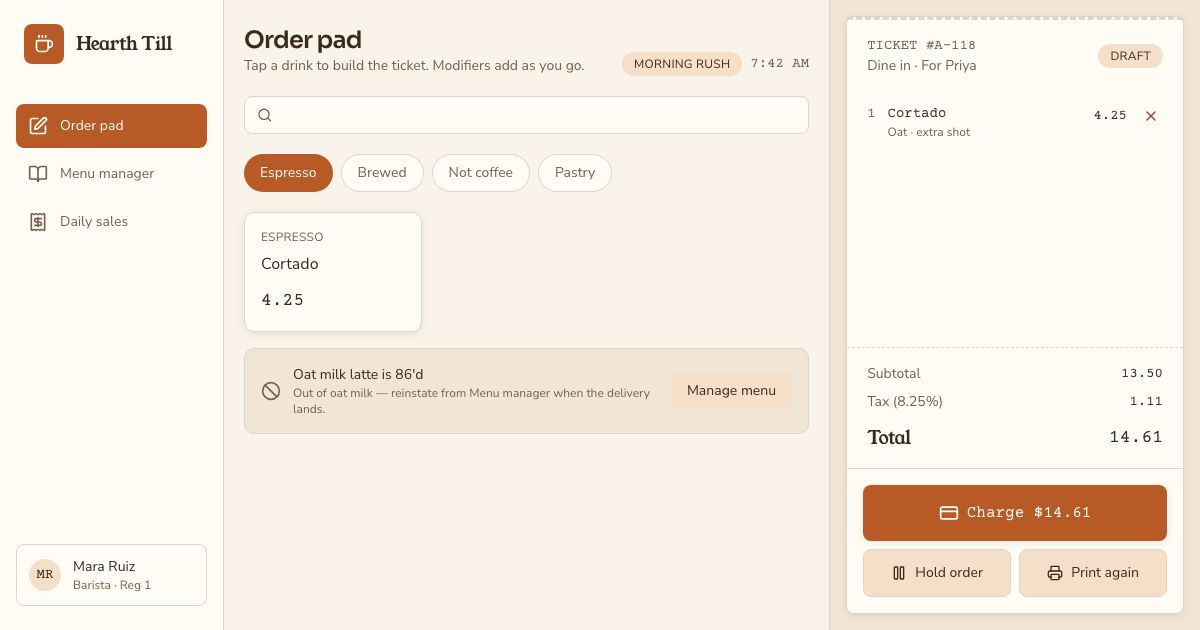Show the Pastry category

click(x=575, y=173)
